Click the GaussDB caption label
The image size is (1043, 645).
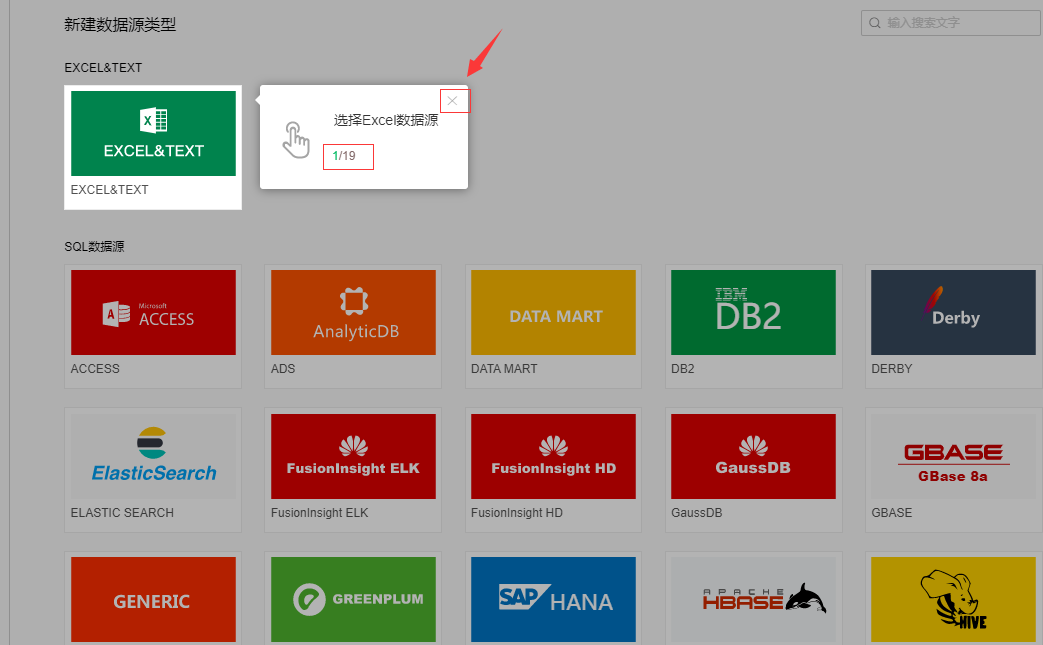(x=696, y=513)
